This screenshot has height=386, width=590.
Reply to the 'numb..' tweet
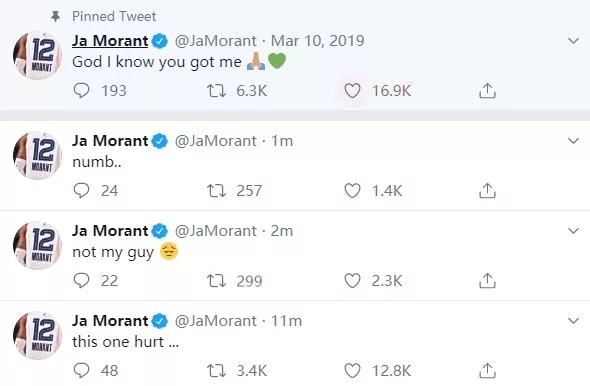pyautogui.click(x=81, y=190)
